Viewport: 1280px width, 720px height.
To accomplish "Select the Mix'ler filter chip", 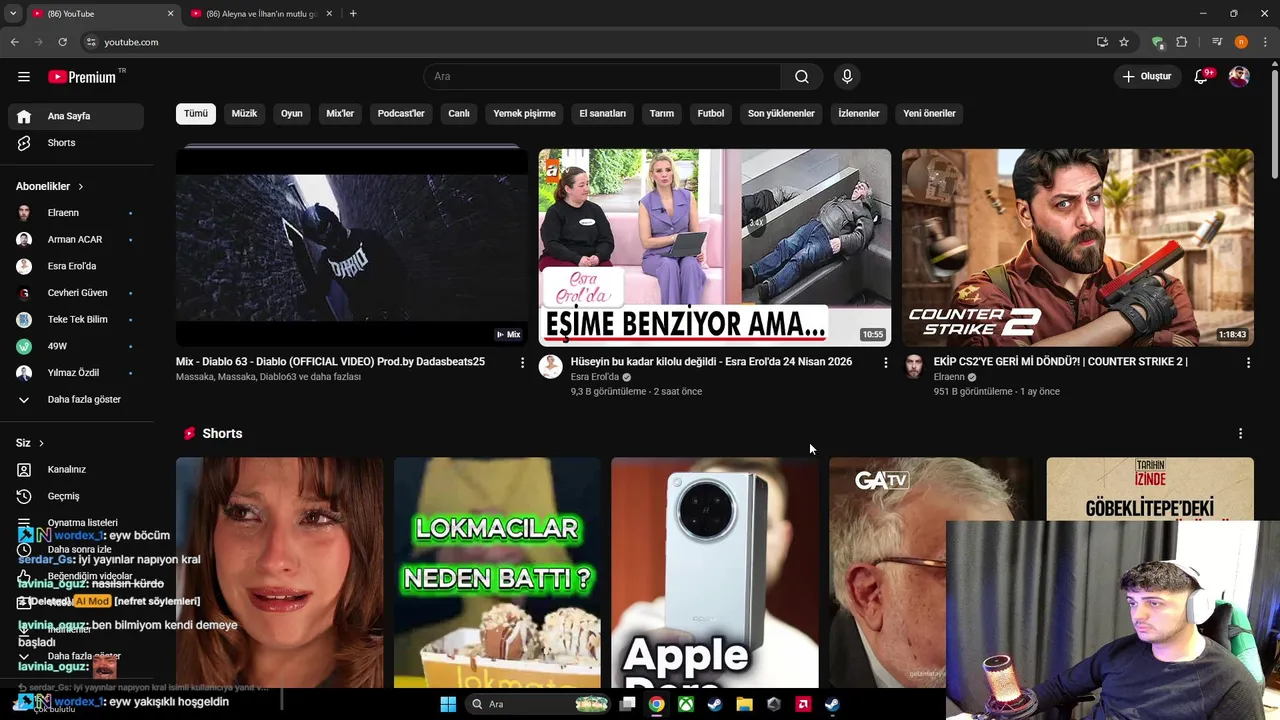I will point(340,114).
